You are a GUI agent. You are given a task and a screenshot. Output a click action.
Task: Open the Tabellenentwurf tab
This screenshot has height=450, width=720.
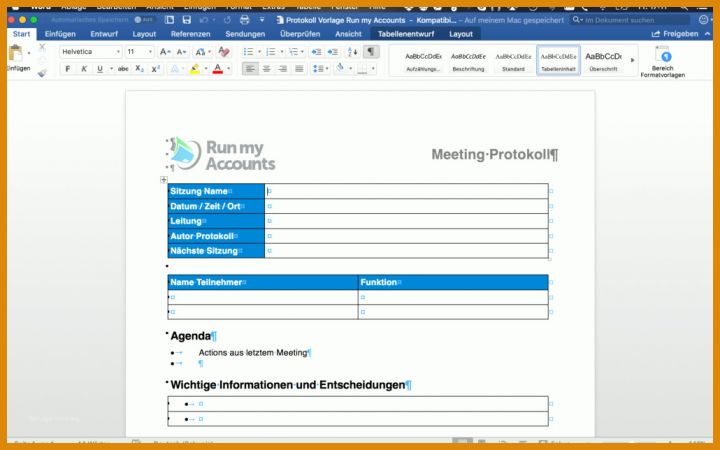coord(406,34)
